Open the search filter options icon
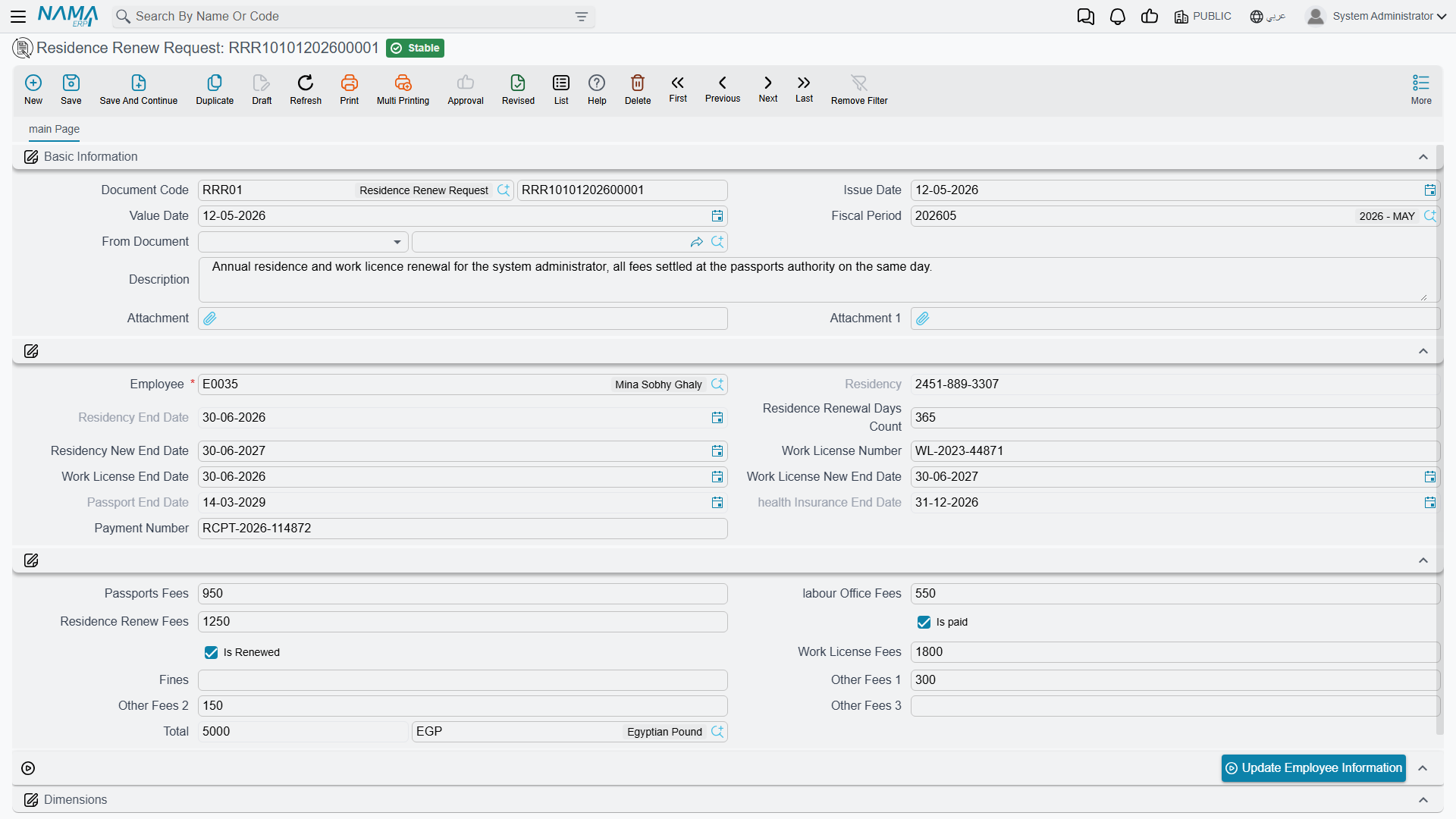 coord(582,17)
